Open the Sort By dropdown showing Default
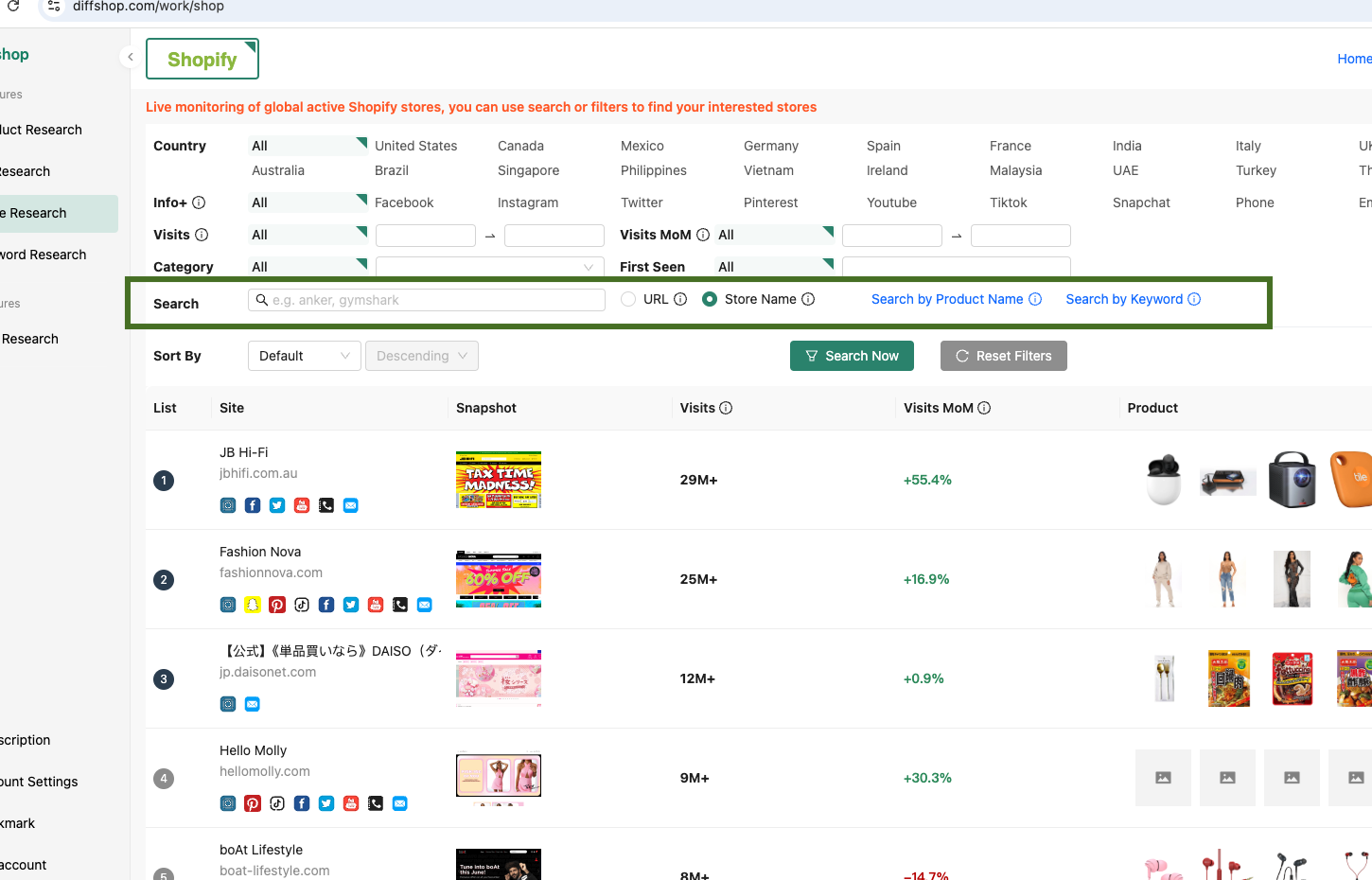 click(304, 356)
